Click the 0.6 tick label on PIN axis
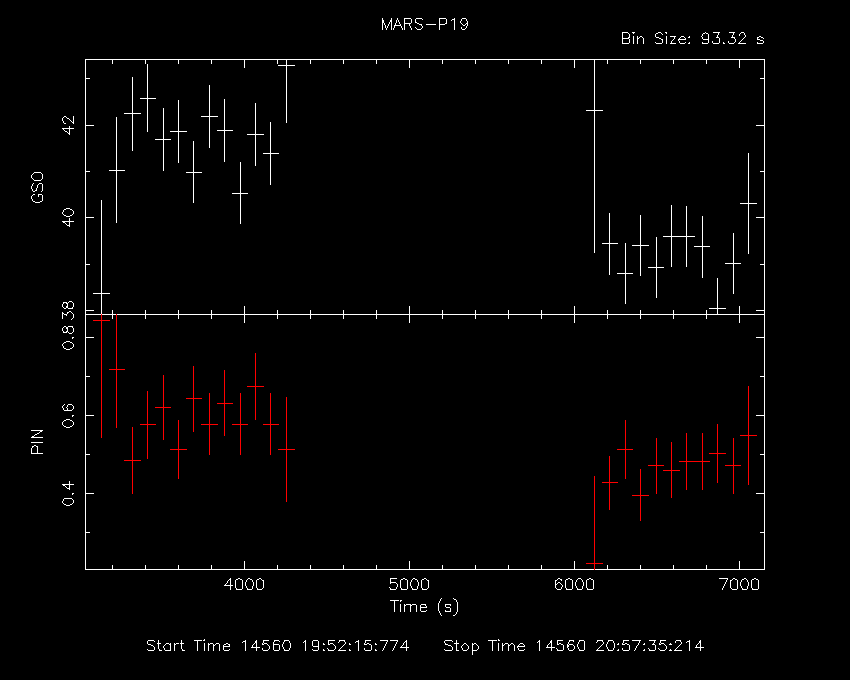 68,415
